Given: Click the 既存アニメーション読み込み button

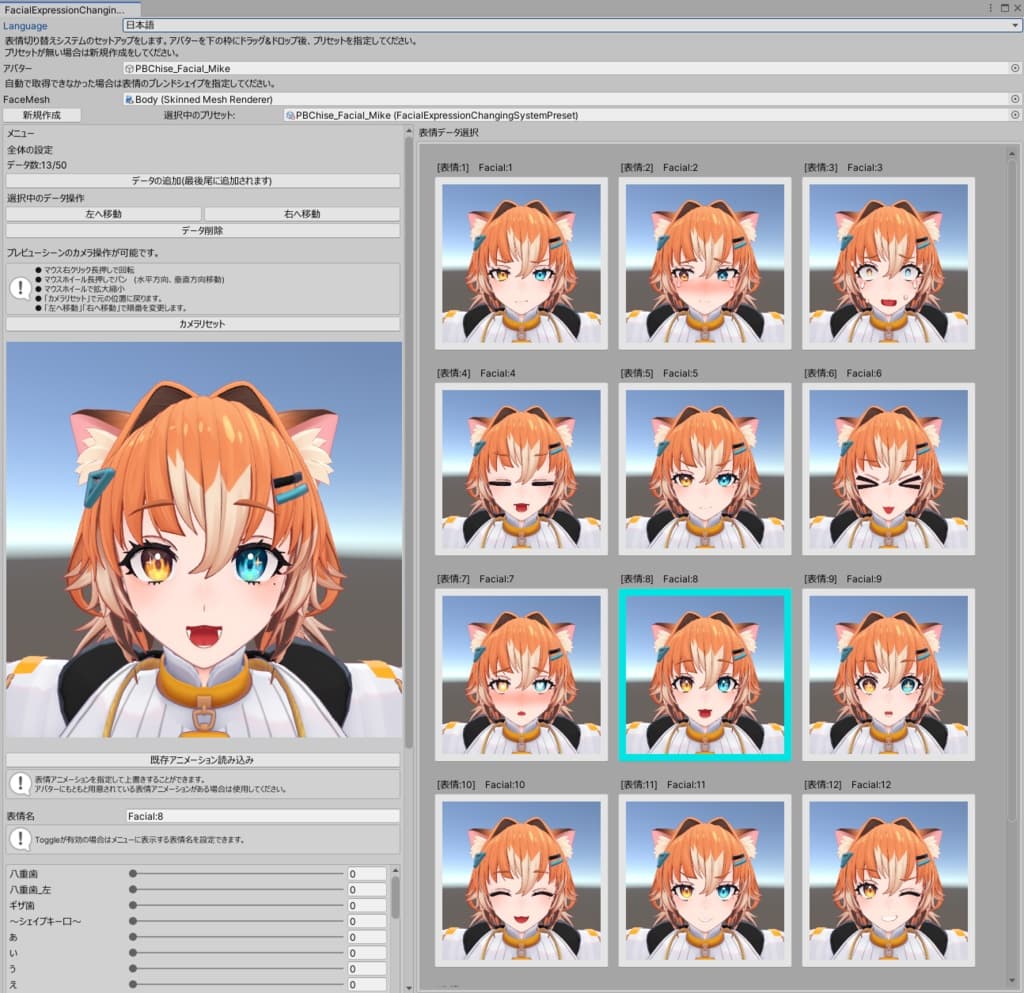Looking at the screenshot, I should coord(202,760).
